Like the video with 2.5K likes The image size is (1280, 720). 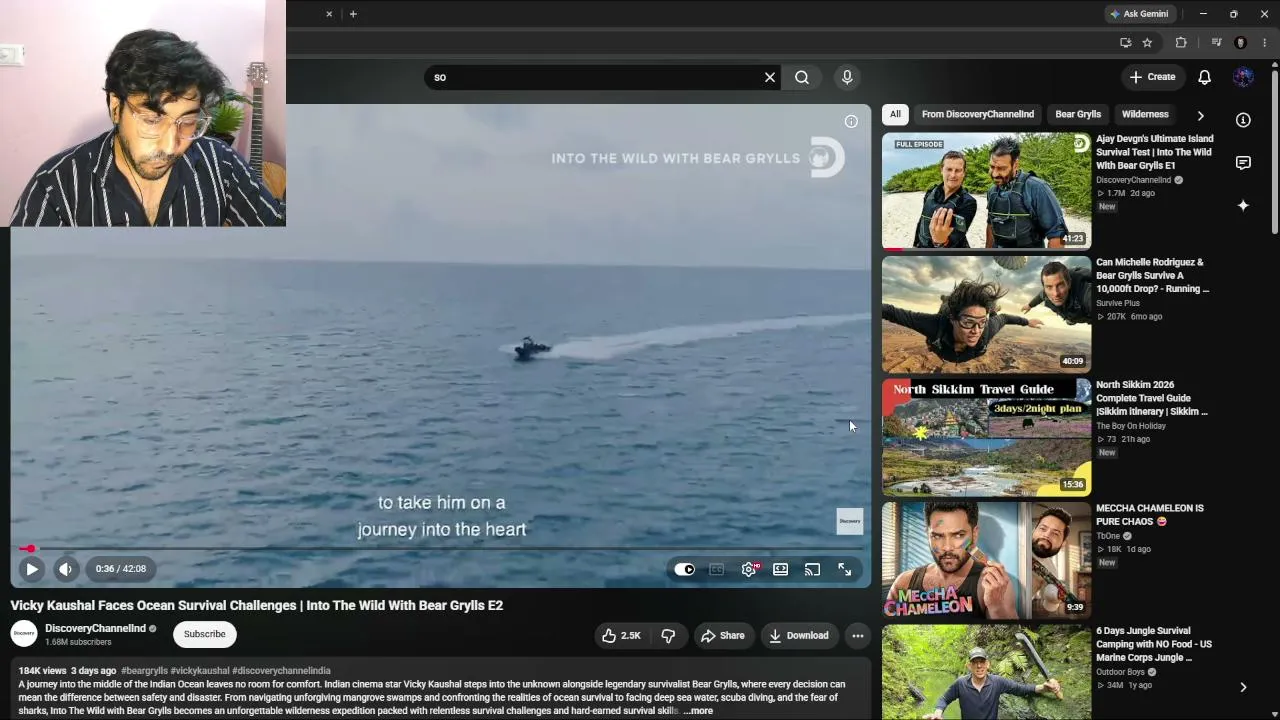point(621,635)
